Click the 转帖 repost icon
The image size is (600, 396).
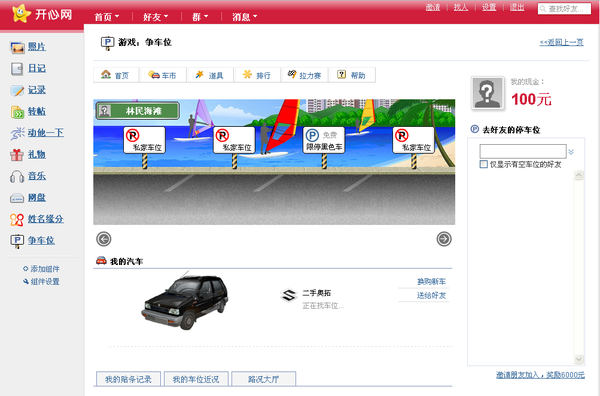pos(17,112)
